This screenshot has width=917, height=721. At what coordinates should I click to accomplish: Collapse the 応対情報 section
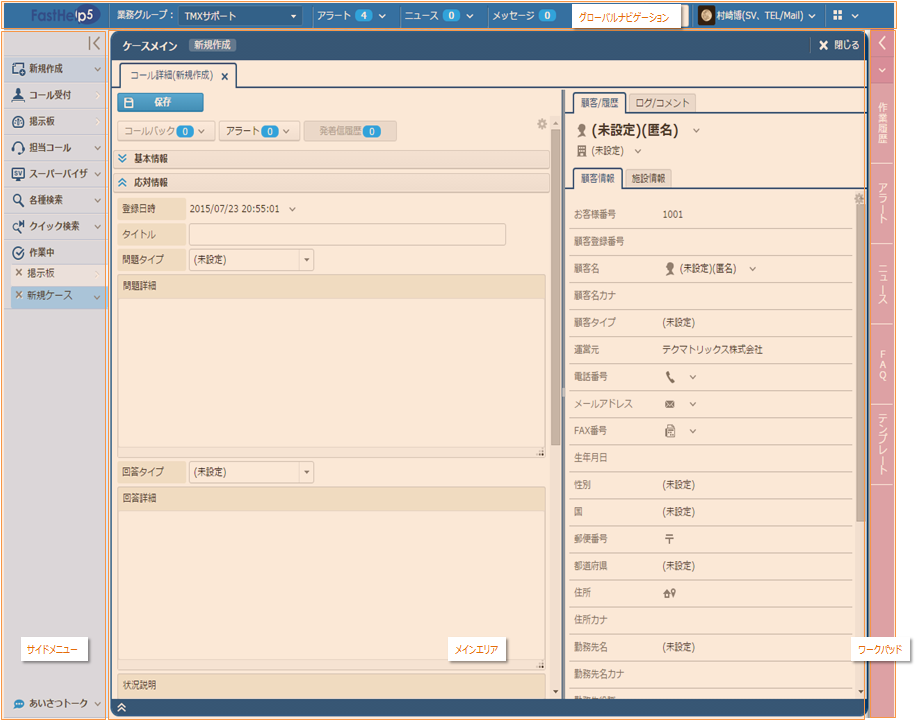pyautogui.click(x=123, y=183)
